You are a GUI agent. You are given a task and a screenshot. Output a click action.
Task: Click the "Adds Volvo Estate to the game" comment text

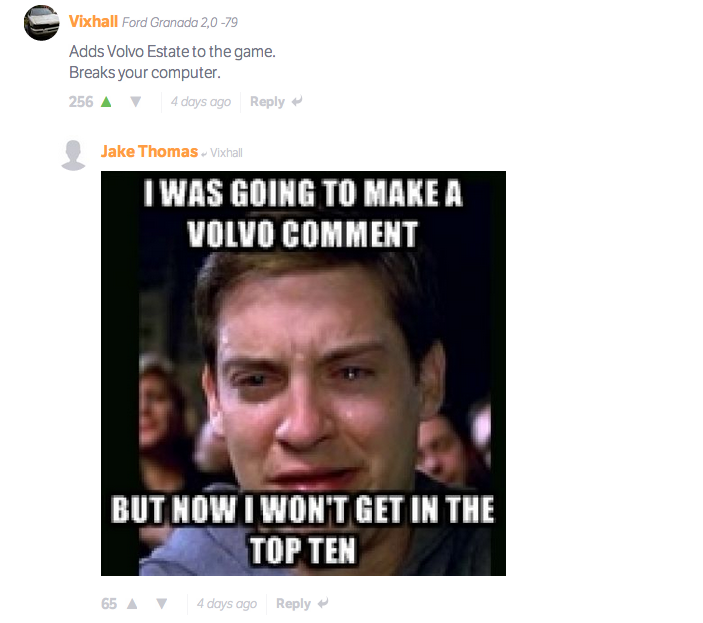172,52
